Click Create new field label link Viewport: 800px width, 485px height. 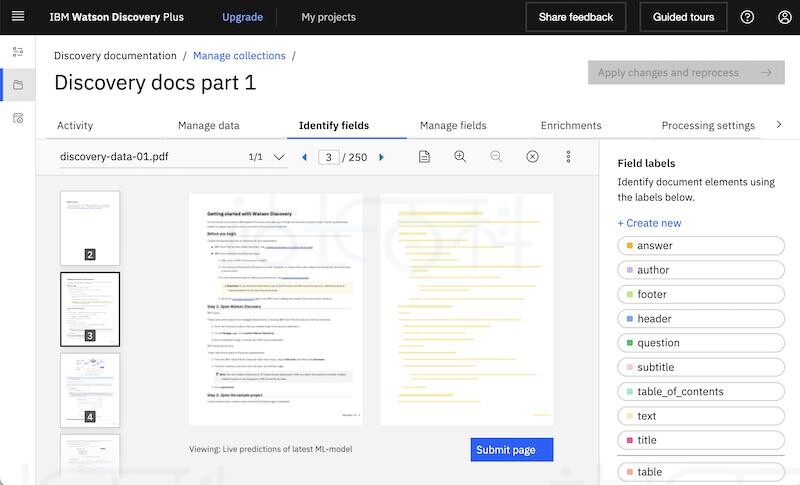coord(649,223)
